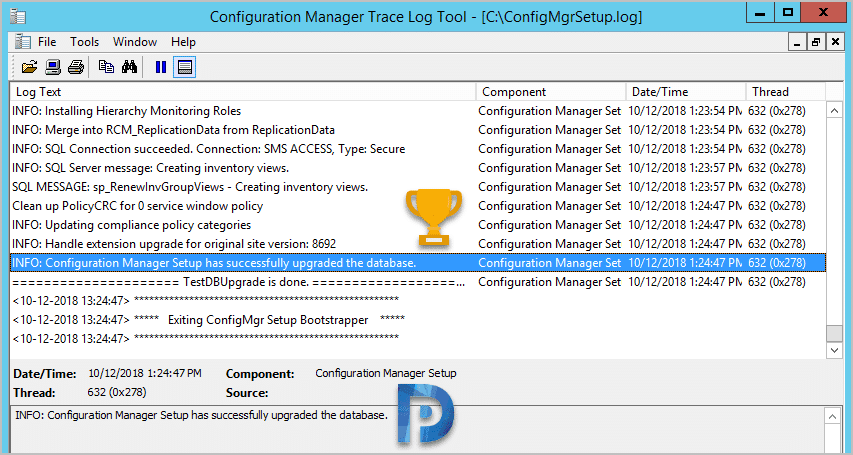This screenshot has height=455, width=853.
Task: Restore the inner log document window
Action: 815,42
